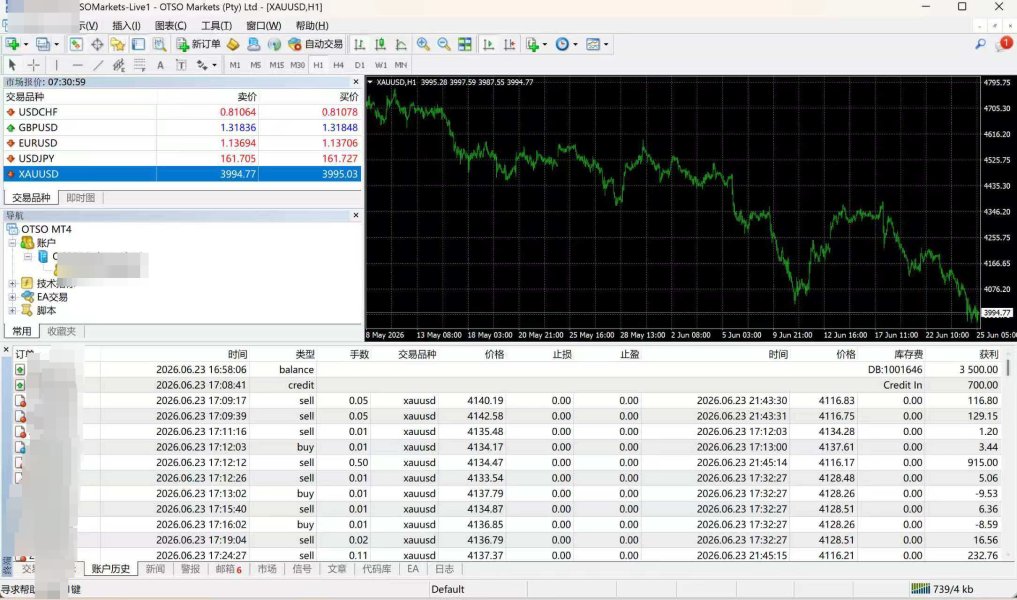Collapse the 账户 tree node
This screenshot has height=600, width=1017.
pyautogui.click(x=12, y=243)
